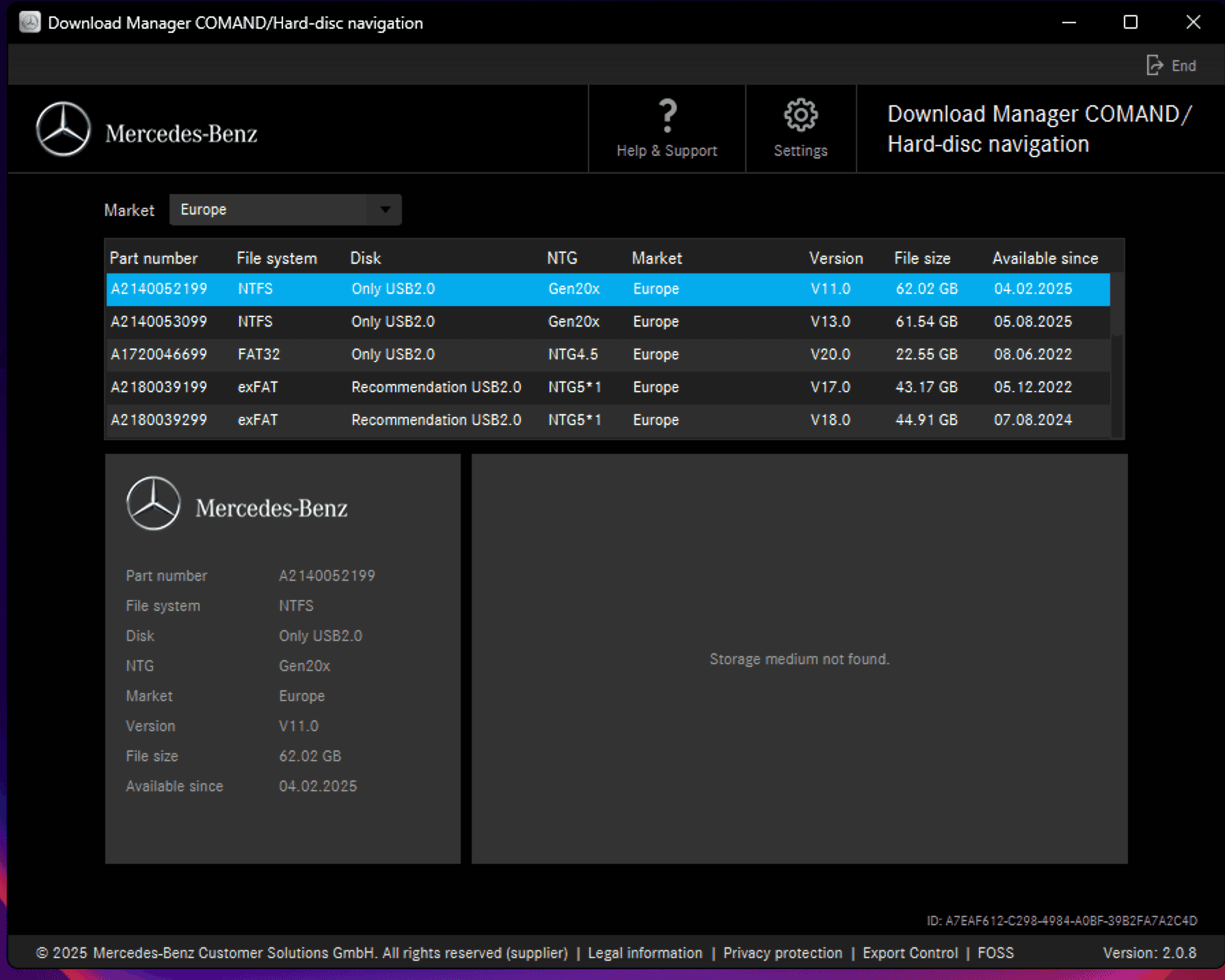
Task: Open Help & Support question mark icon
Action: (x=667, y=116)
